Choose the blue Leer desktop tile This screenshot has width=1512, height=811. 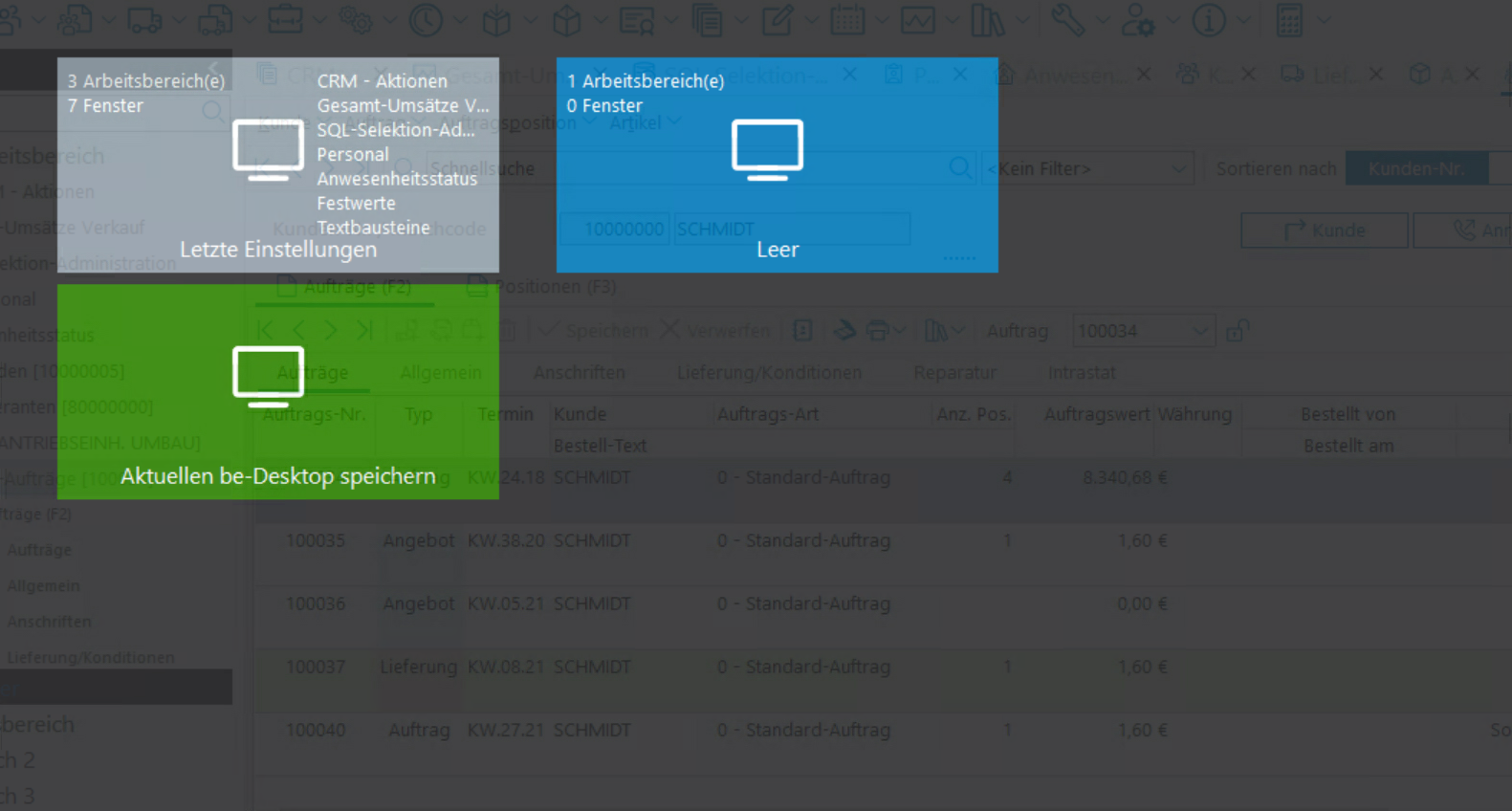(x=777, y=164)
